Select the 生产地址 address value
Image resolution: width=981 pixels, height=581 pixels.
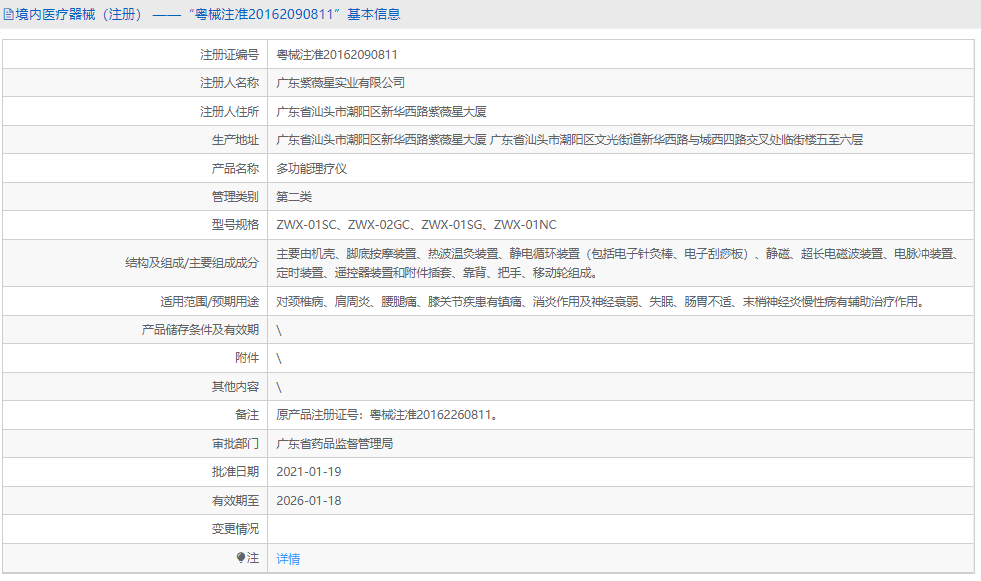[x=569, y=140]
